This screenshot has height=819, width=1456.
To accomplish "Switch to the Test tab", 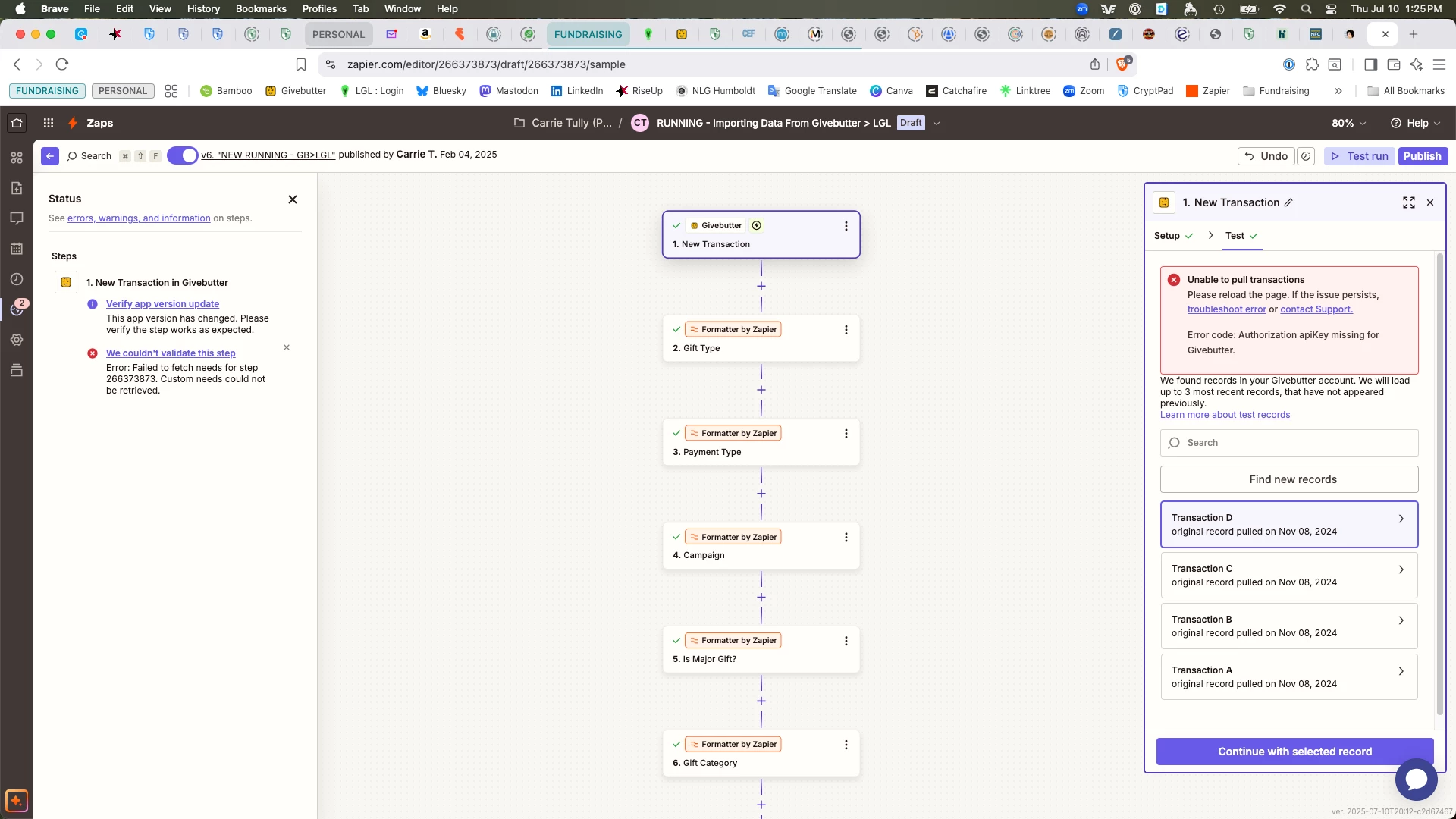I will [x=1241, y=236].
